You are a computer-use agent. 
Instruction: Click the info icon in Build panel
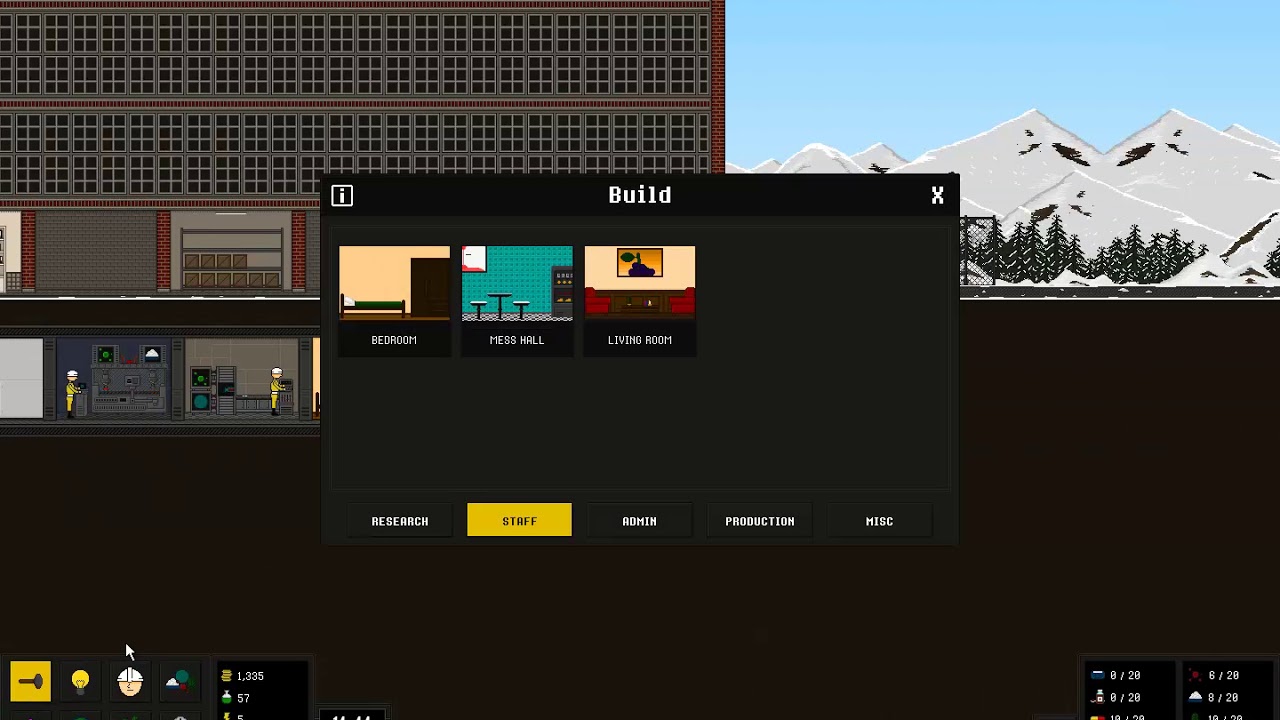tap(342, 195)
